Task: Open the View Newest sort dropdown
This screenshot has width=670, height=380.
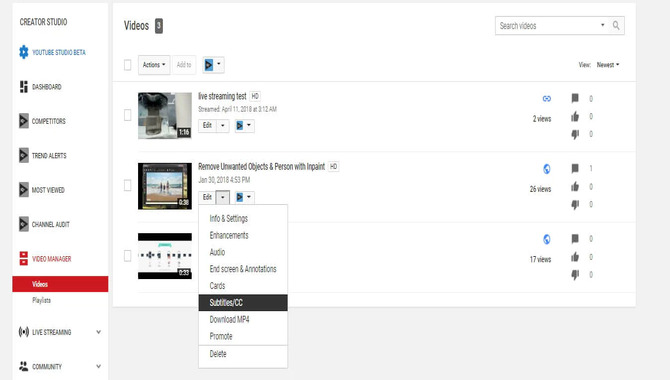Action: click(608, 65)
